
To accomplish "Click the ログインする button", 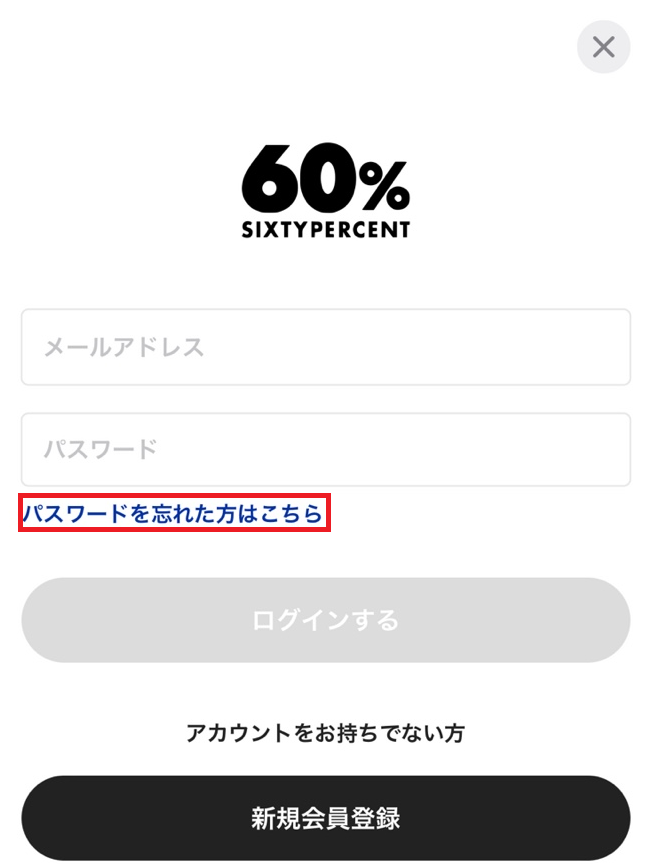I will pyautogui.click(x=326, y=620).
